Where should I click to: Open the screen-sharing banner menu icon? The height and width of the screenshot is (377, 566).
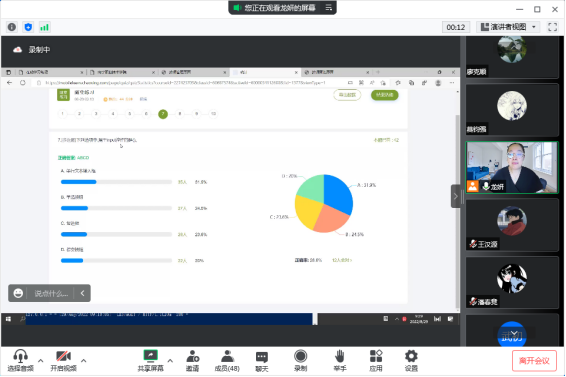[x=328, y=8]
